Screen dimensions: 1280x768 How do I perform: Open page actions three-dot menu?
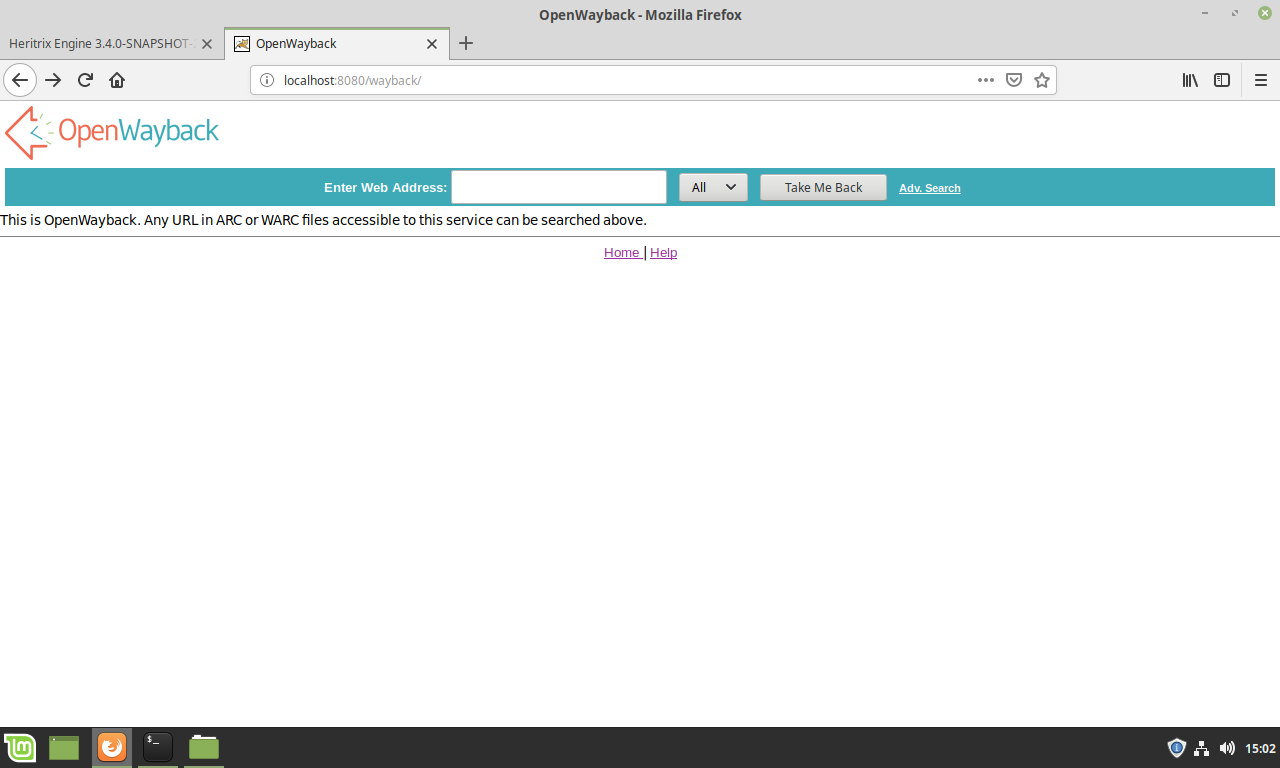pyautogui.click(x=986, y=80)
